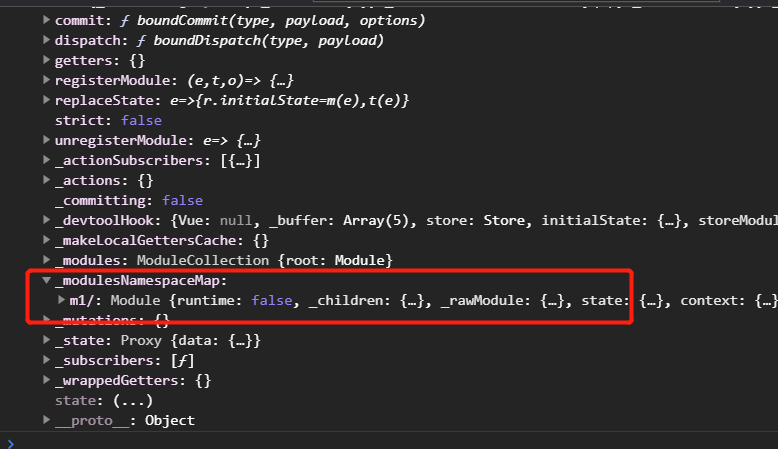The height and width of the screenshot is (449, 778).
Task: Expand the registerModule function arrow
Action: click(x=47, y=80)
